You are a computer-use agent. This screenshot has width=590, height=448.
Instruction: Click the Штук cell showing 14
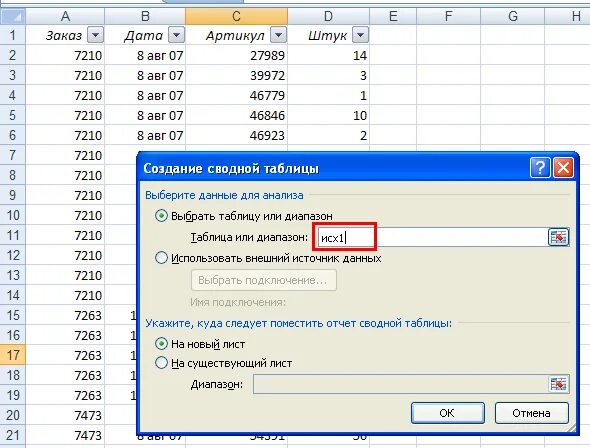click(x=328, y=55)
